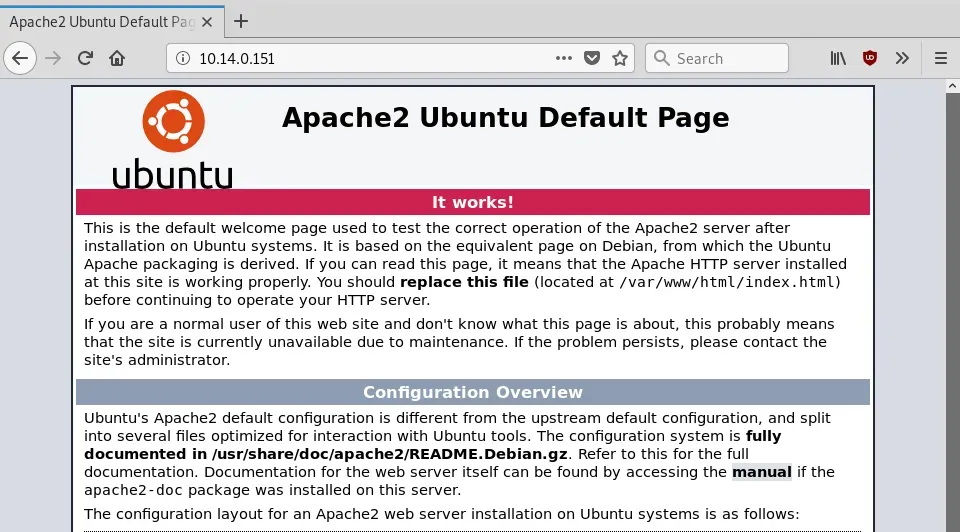Click the manual link in Configuration Overview
This screenshot has height=532, width=960.
[761, 472]
